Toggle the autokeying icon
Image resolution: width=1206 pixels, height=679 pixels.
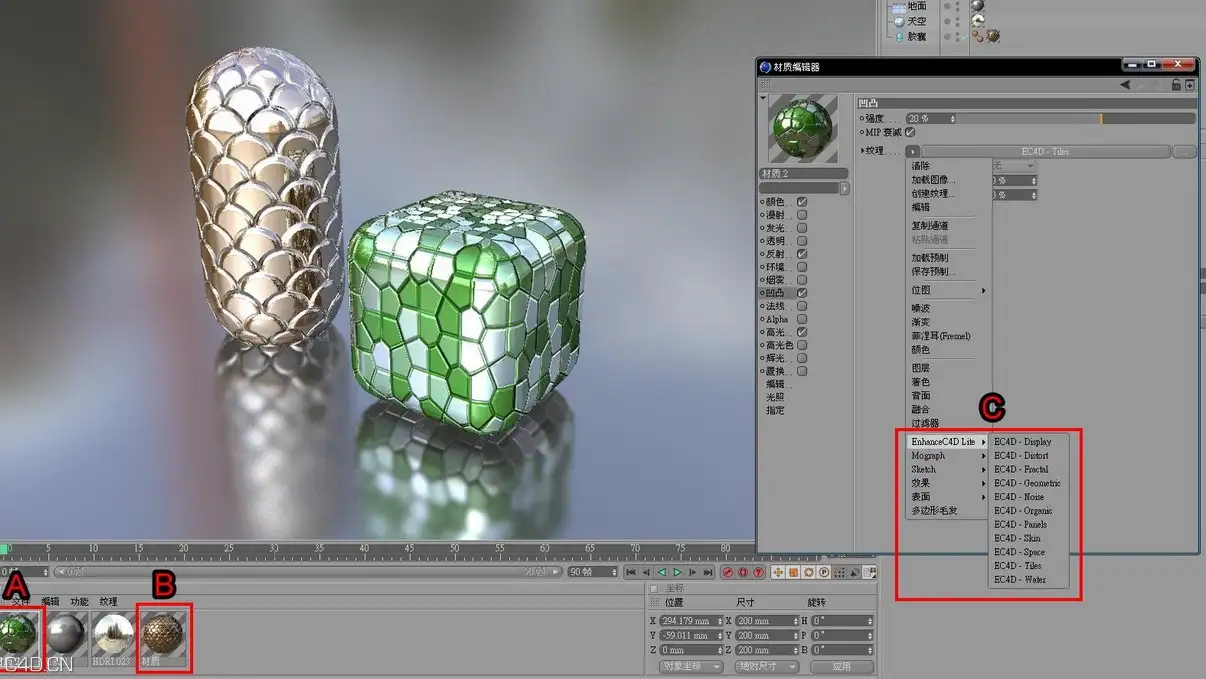[x=743, y=572]
